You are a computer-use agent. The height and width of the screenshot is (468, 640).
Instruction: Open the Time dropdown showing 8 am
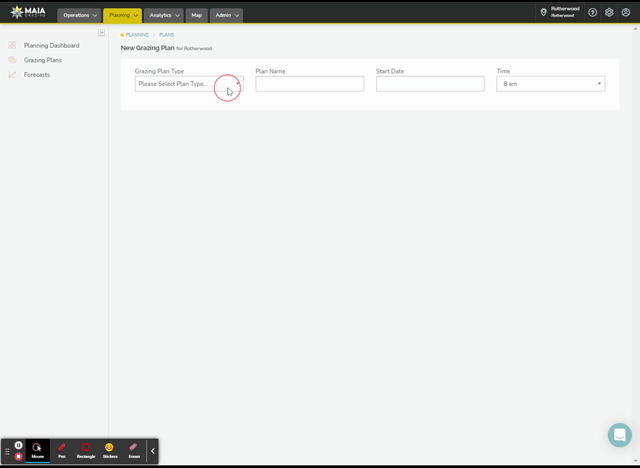point(550,84)
